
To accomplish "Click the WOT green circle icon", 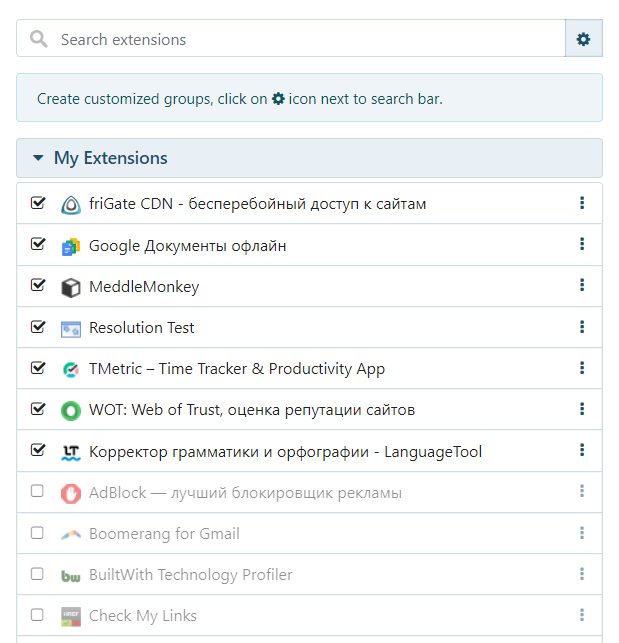I will coord(71,411).
